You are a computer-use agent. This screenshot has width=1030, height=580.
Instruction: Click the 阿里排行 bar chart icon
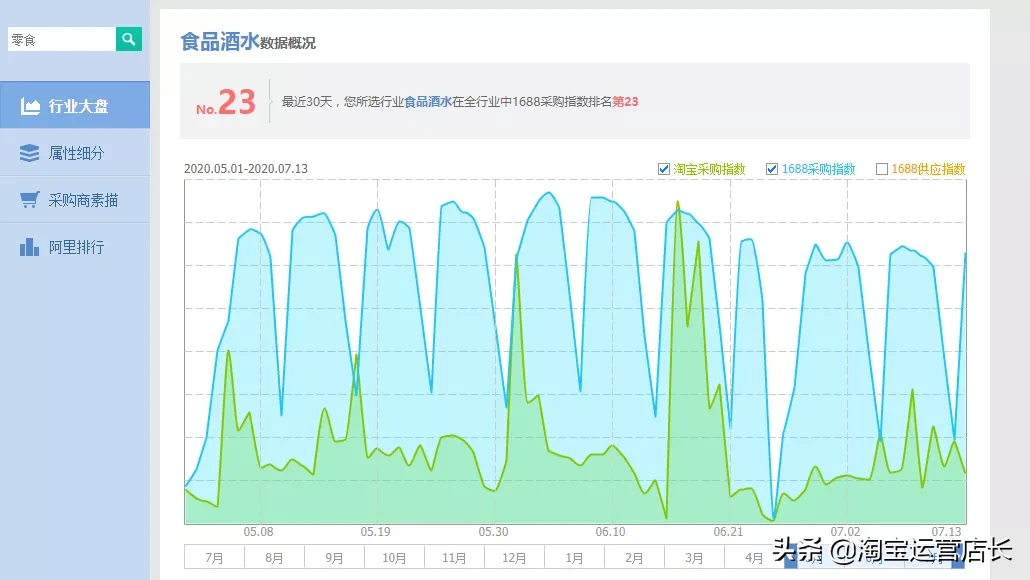pyautogui.click(x=30, y=247)
